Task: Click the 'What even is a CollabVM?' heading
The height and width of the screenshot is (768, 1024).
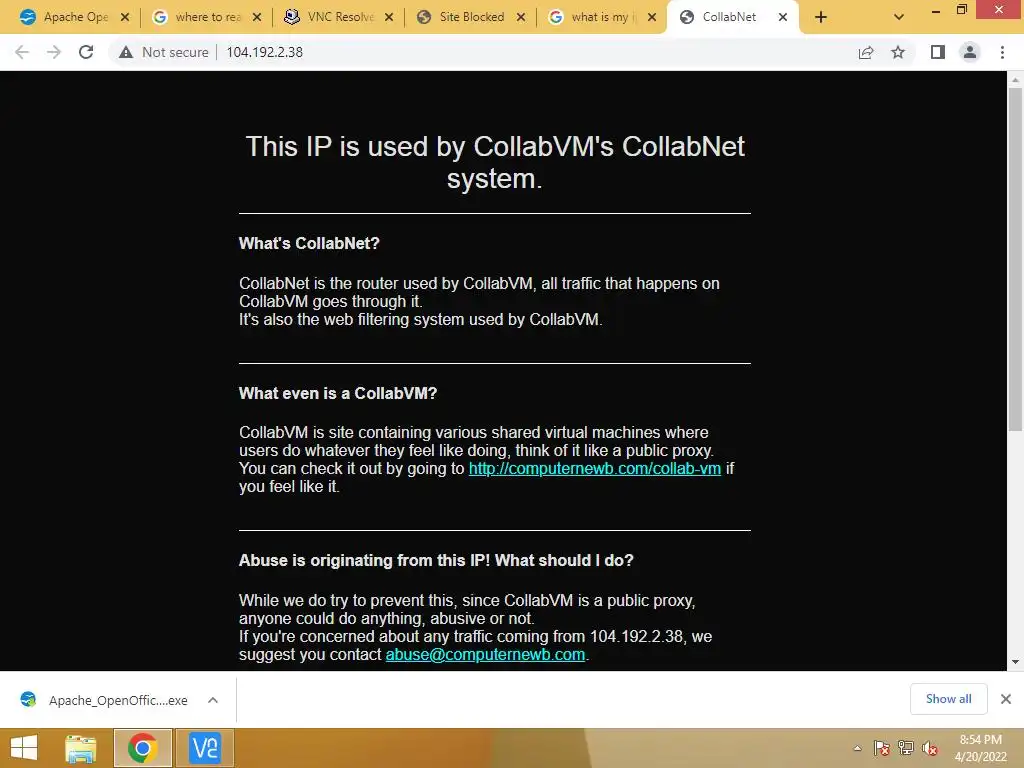Action: 338,393
